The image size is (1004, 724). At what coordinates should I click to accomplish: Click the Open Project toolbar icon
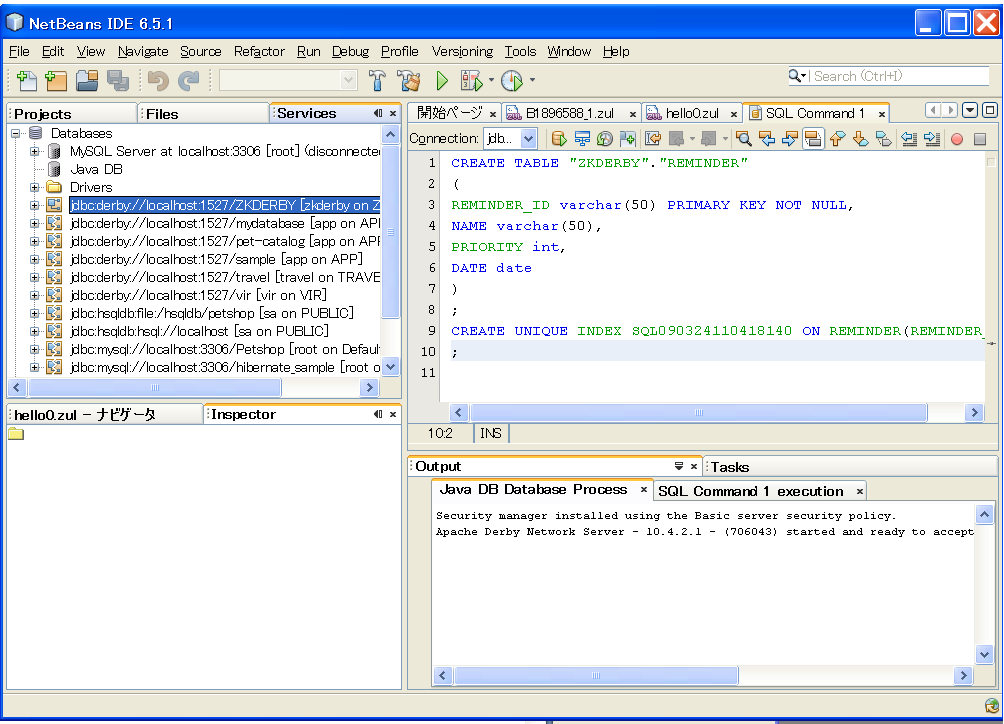(87, 81)
